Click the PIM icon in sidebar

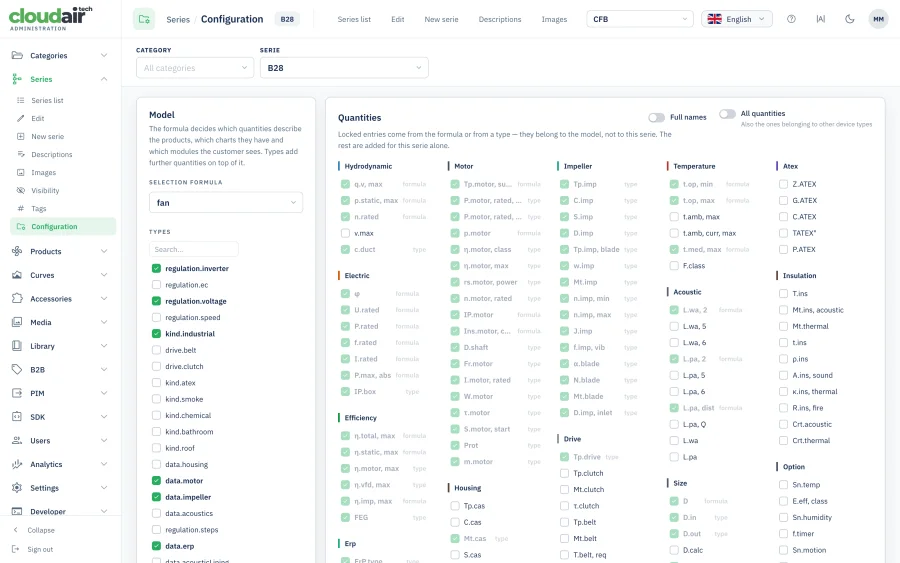17,393
